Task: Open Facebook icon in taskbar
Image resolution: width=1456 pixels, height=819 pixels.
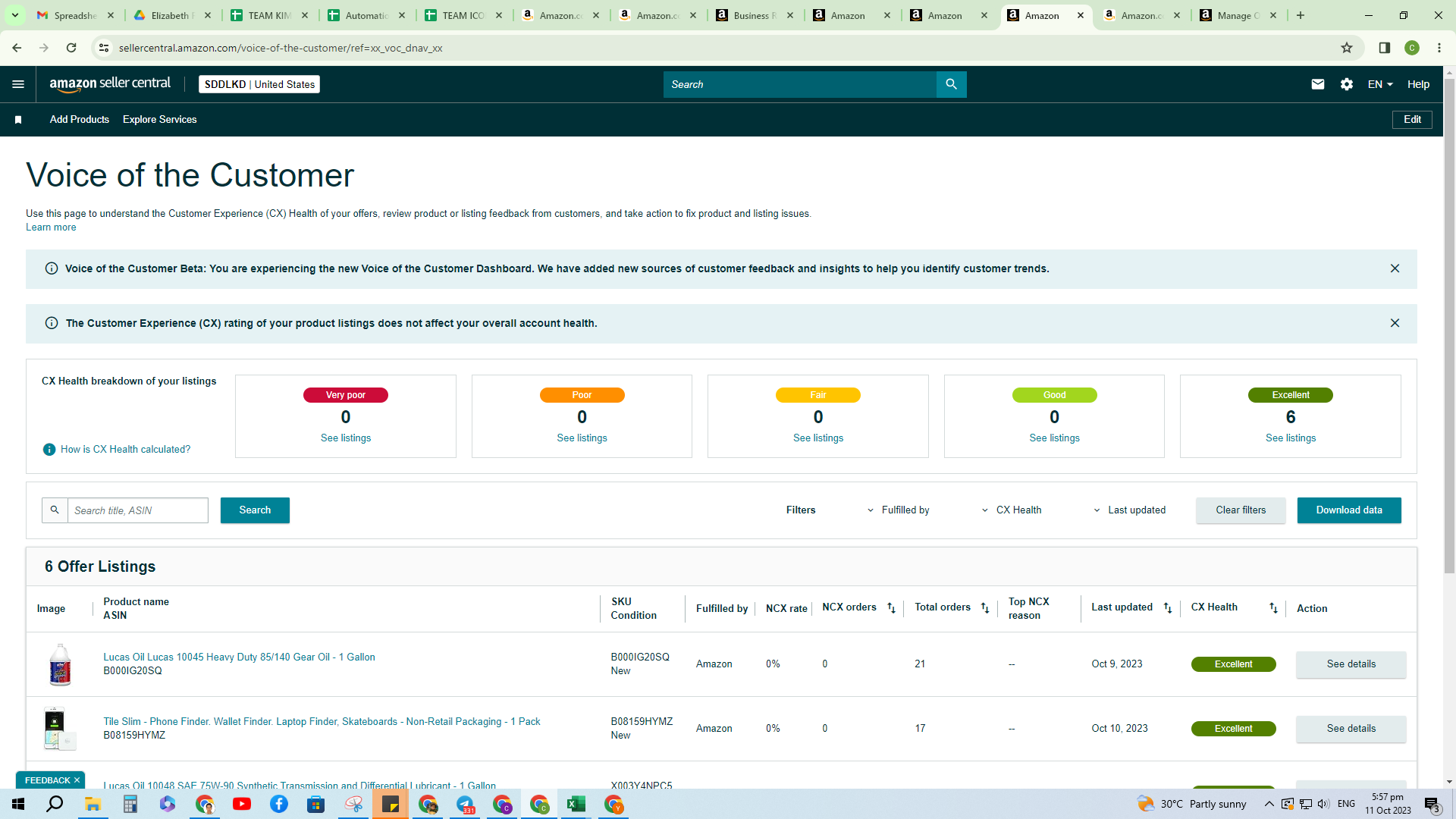Action: click(279, 804)
